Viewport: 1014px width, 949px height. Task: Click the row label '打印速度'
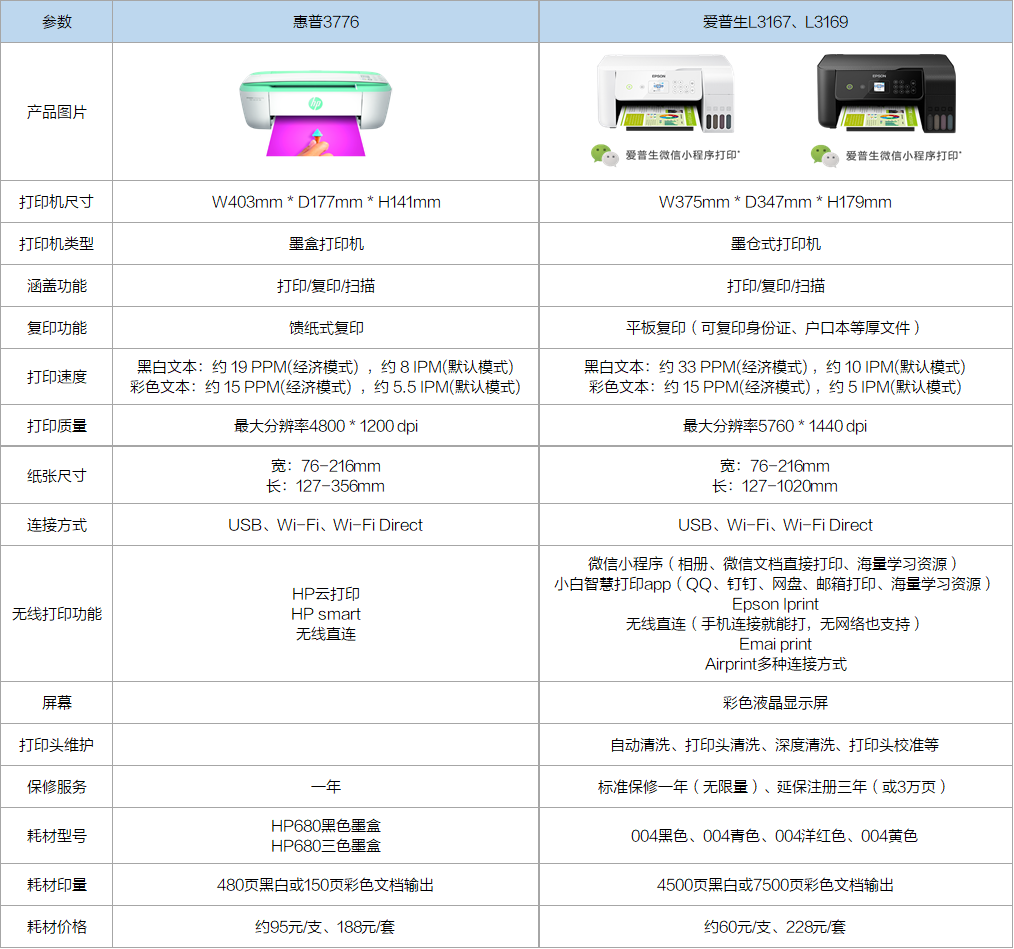pos(56,377)
